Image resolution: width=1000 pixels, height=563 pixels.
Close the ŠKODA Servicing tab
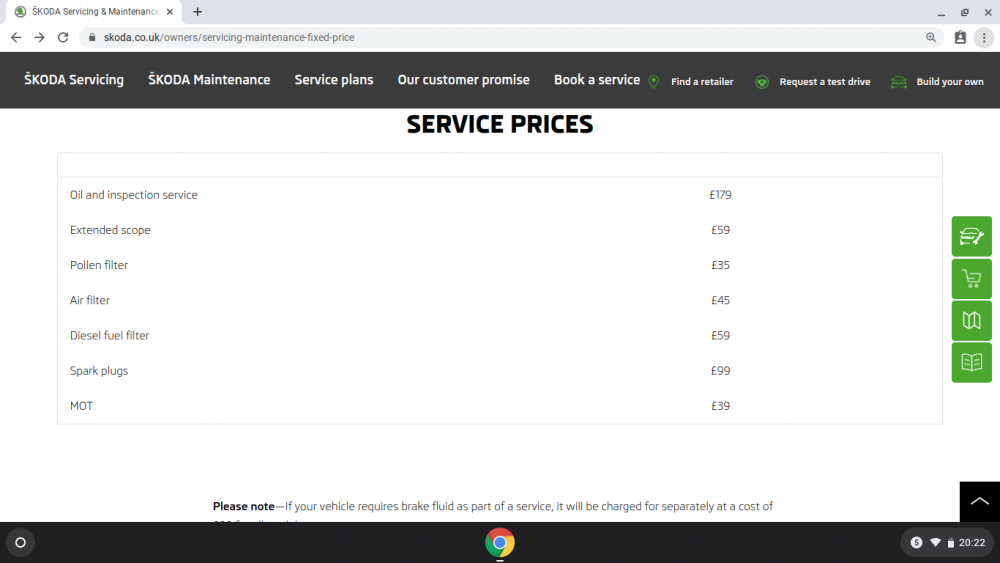[170, 11]
